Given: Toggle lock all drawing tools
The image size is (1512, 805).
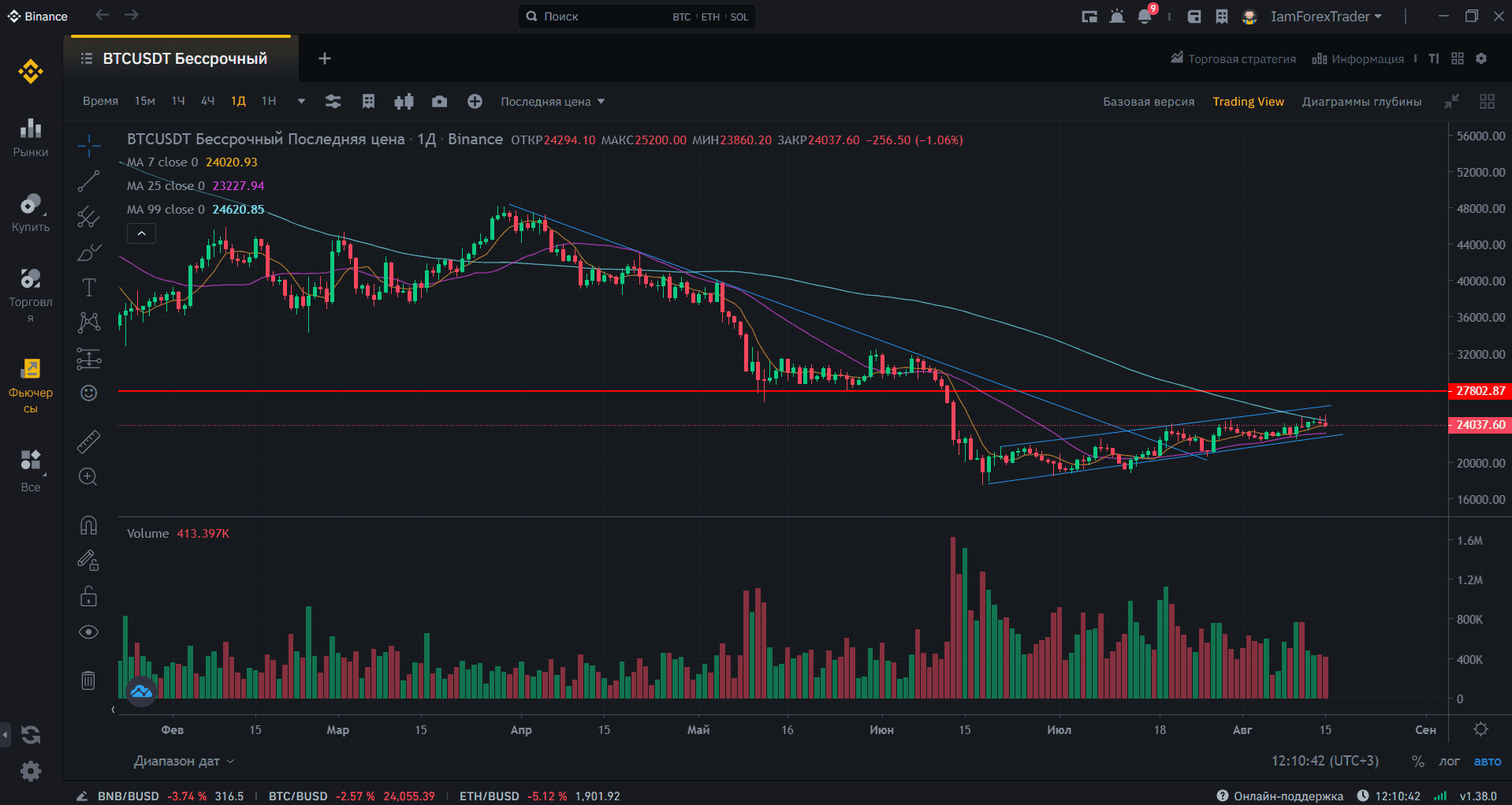Looking at the screenshot, I should point(89,596).
